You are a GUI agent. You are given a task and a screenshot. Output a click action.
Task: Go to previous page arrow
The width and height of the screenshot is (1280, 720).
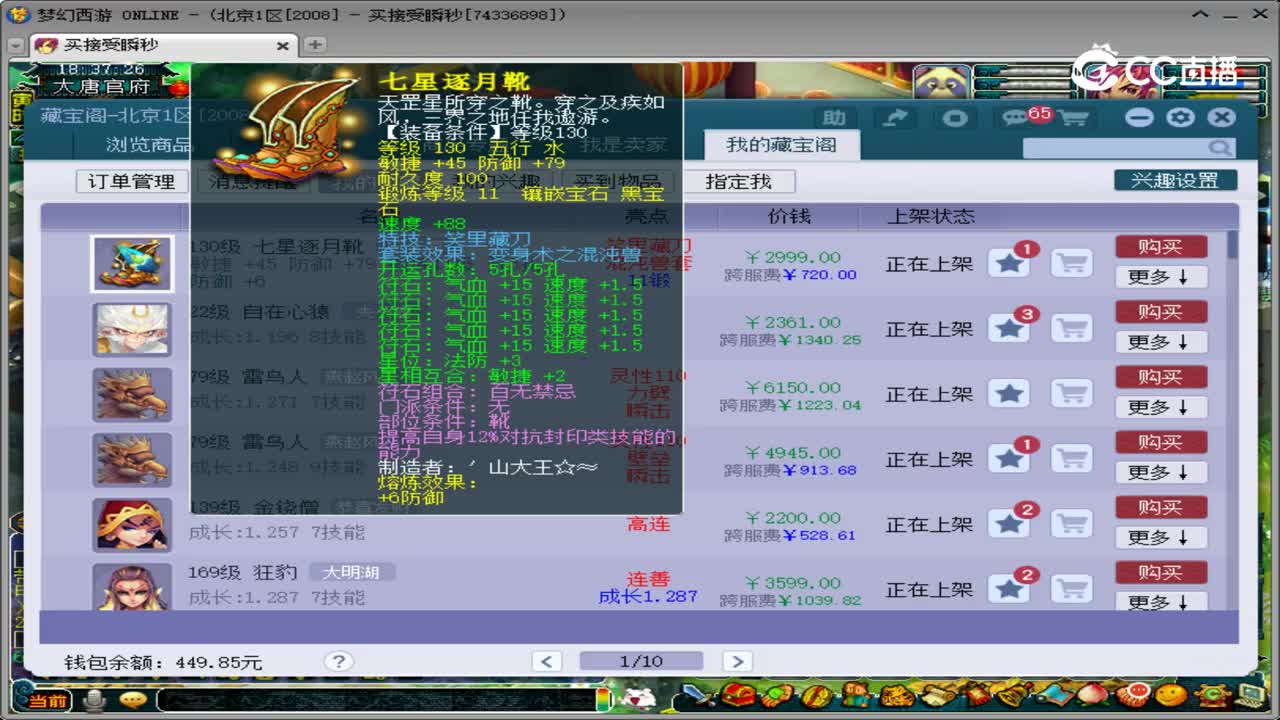tap(546, 661)
